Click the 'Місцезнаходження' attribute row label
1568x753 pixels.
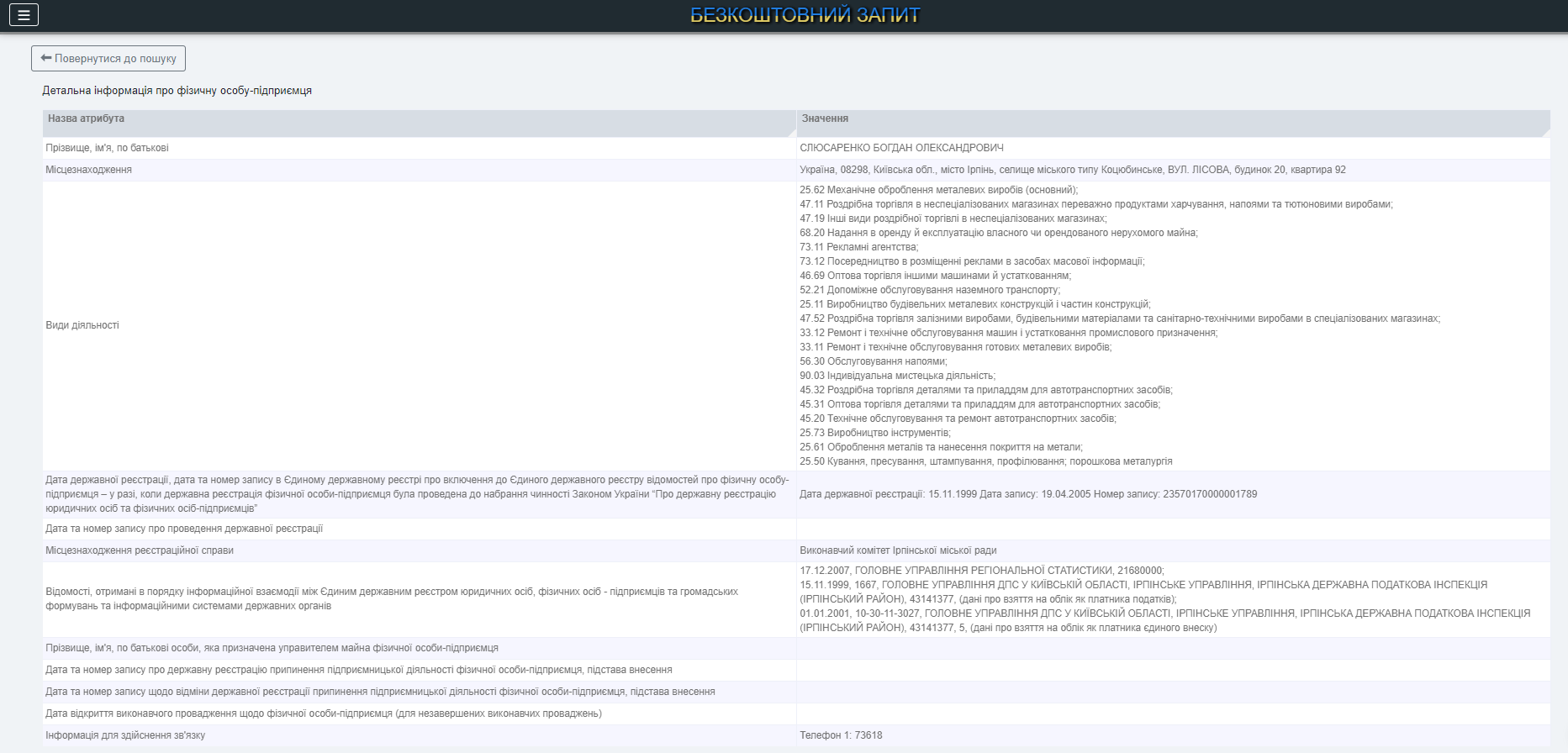click(88, 170)
